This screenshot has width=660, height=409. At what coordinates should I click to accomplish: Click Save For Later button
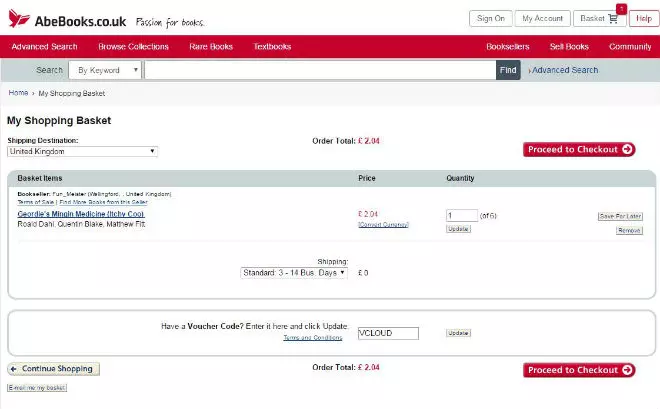click(620, 216)
